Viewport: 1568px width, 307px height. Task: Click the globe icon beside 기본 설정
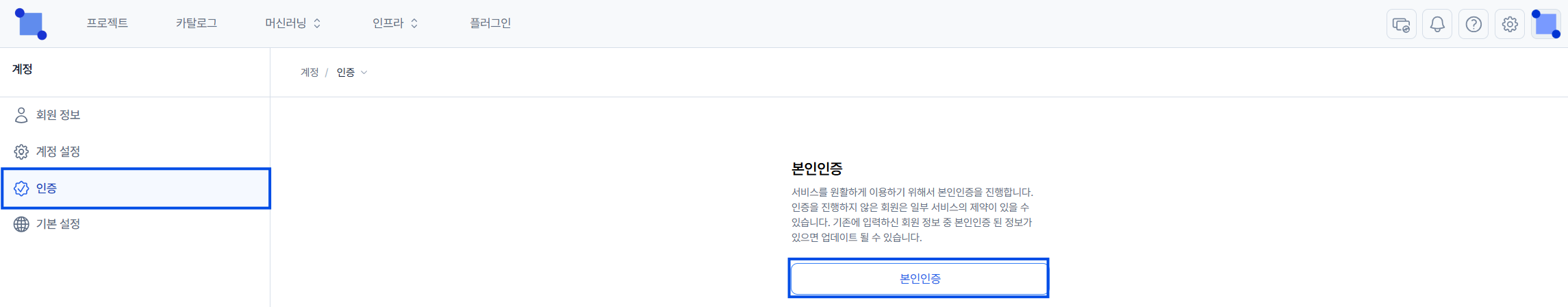[21, 224]
